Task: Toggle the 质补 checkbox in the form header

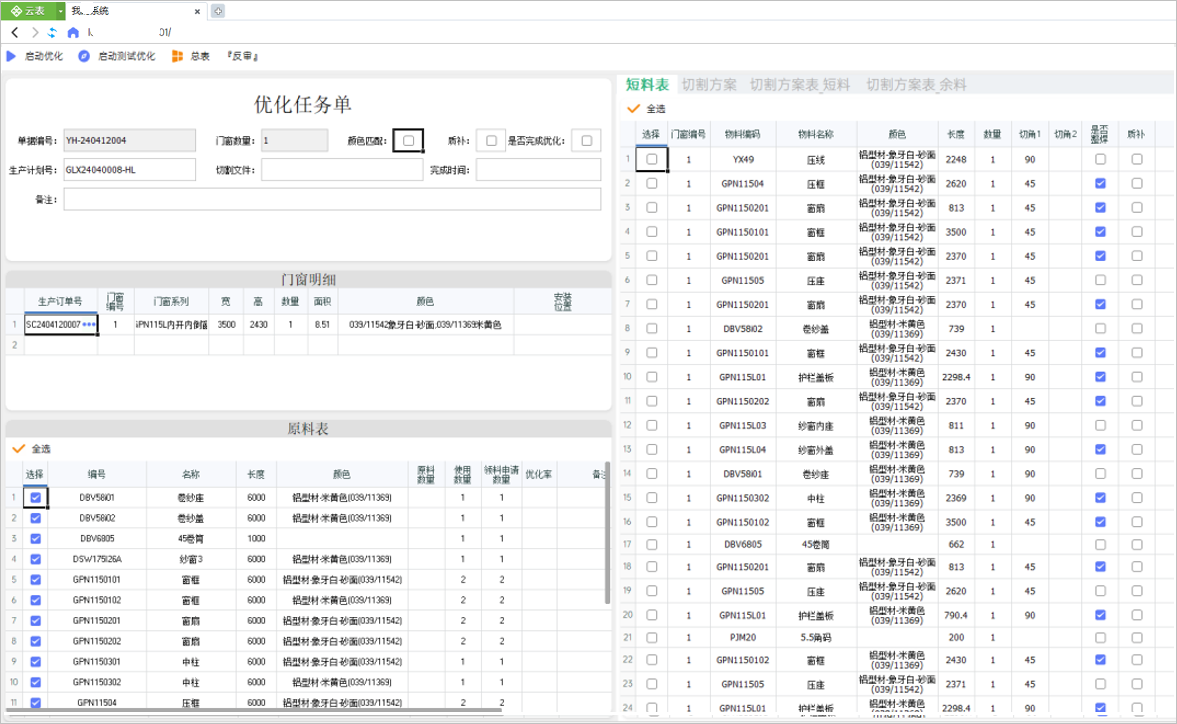Action: 491,140
